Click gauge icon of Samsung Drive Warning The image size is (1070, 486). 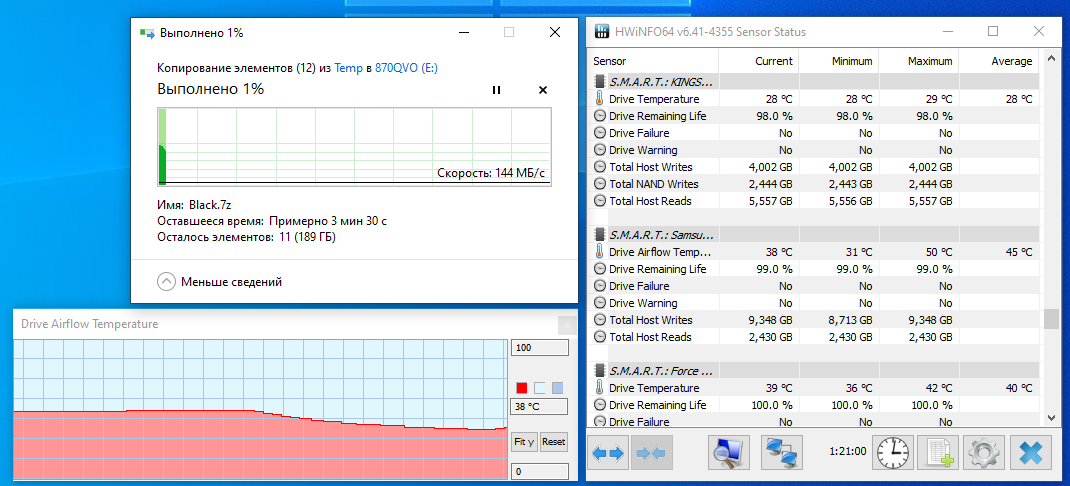click(x=600, y=303)
